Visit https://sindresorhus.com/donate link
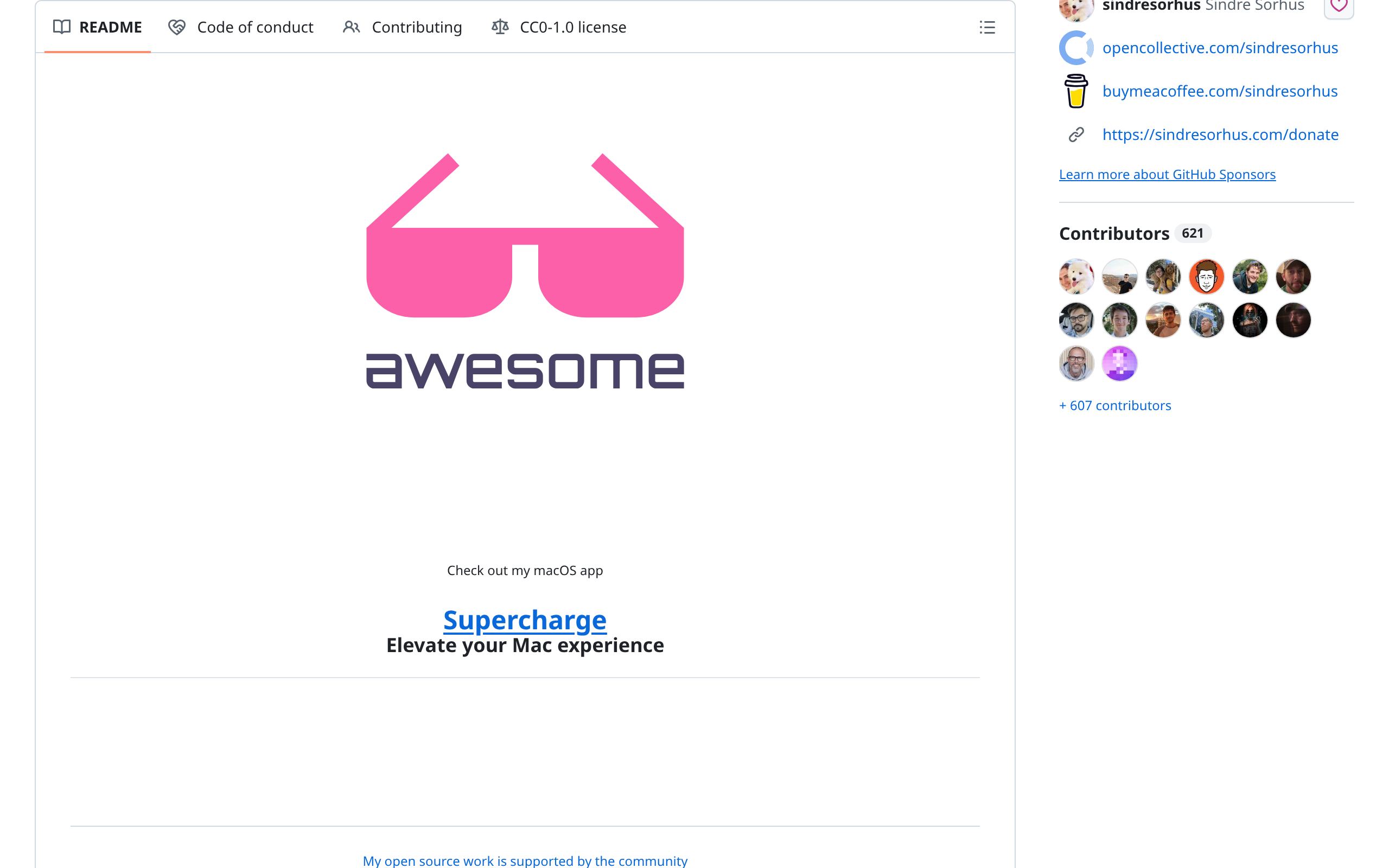Viewport: 1389px width, 868px height. pyautogui.click(x=1220, y=135)
